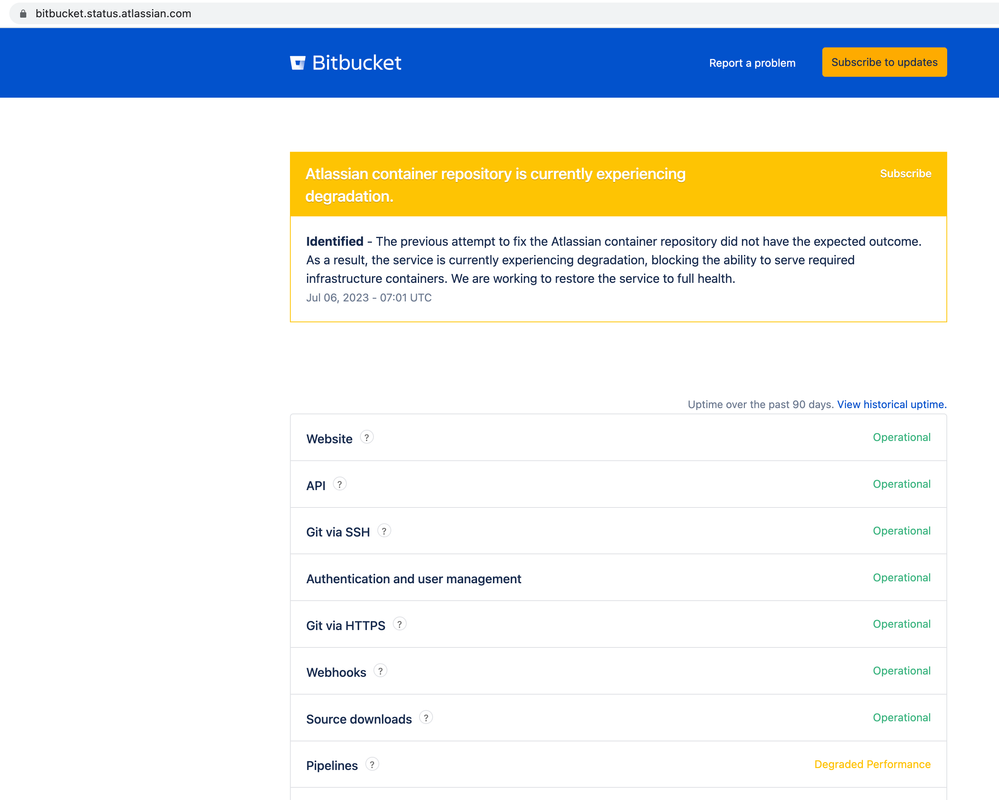Click the Pipelines component name
The height and width of the screenshot is (800, 999).
point(332,766)
